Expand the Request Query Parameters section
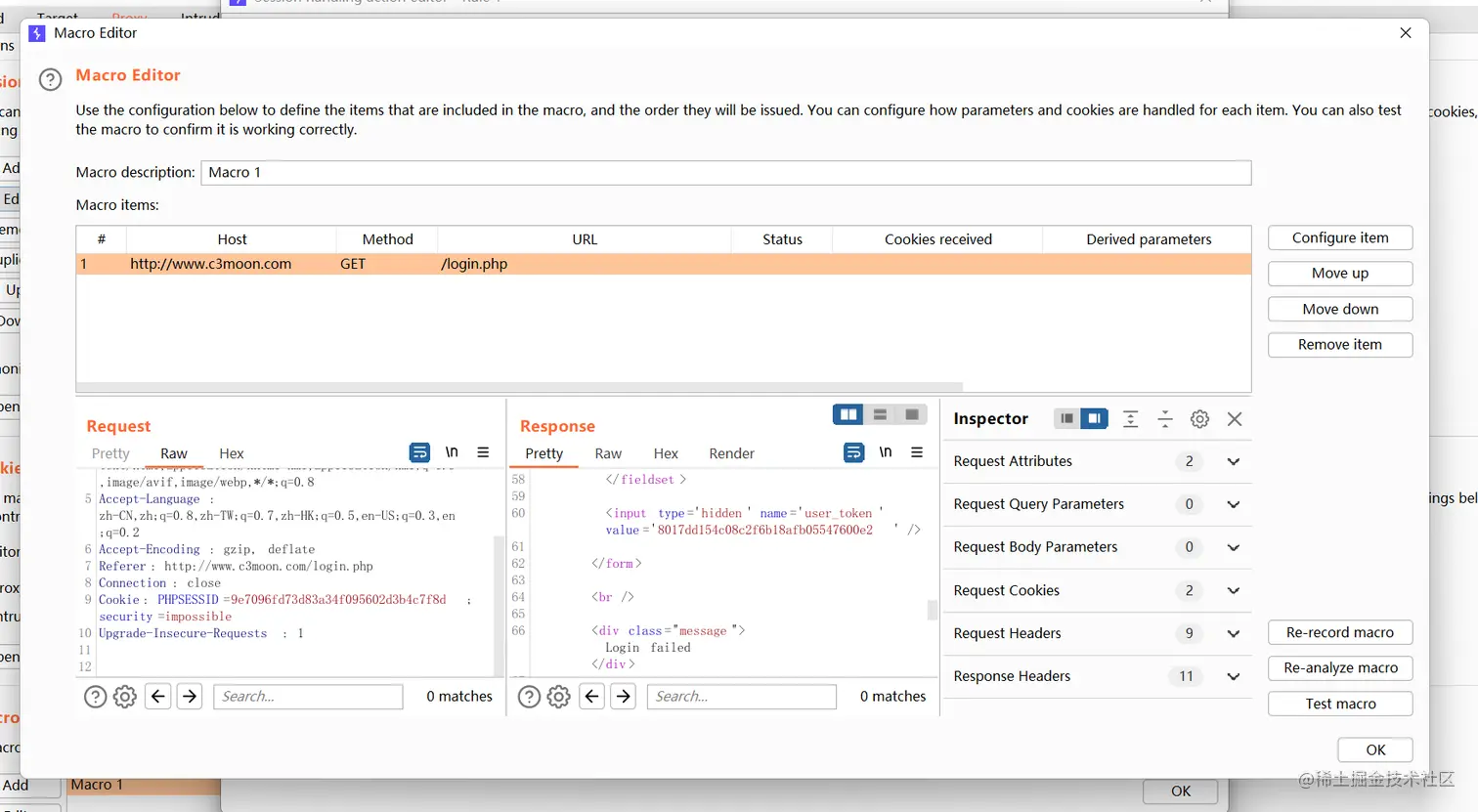The height and width of the screenshot is (812, 1478). pos(1234,505)
